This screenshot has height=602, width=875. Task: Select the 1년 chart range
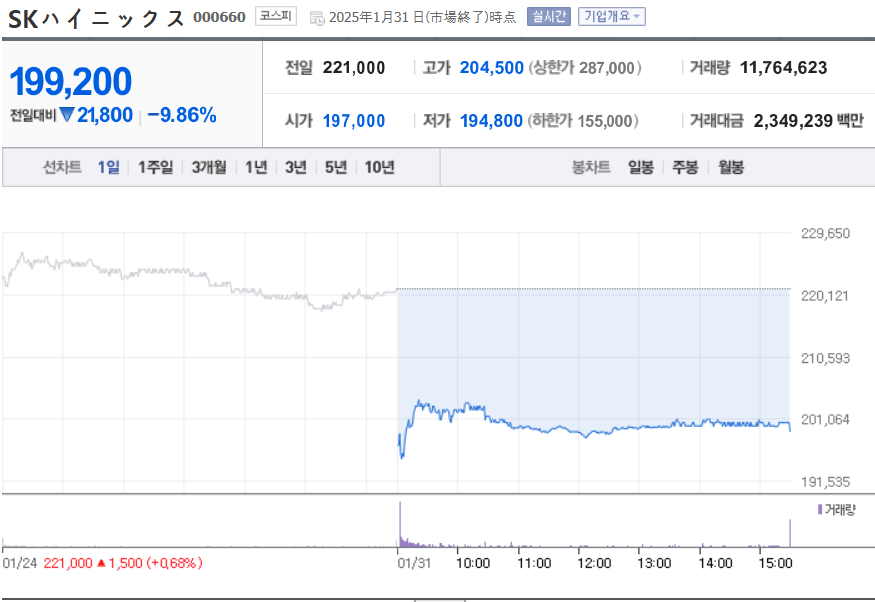[256, 167]
